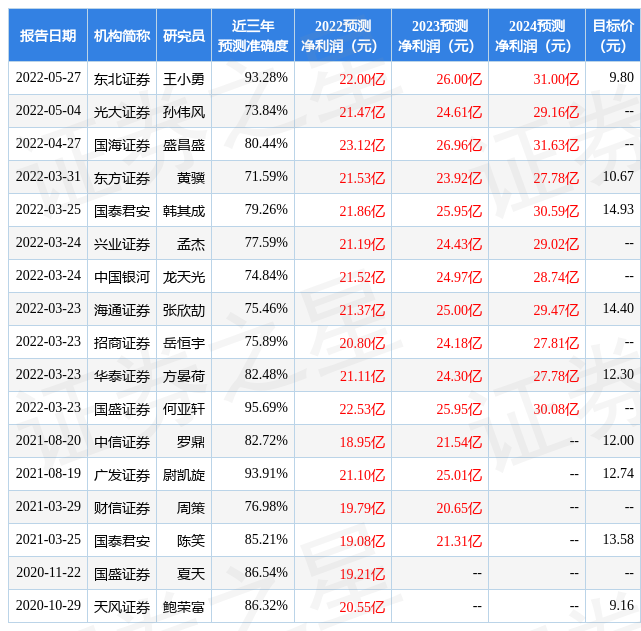Click analyst 盛昌盛 in 国海证券 row

[184, 145]
